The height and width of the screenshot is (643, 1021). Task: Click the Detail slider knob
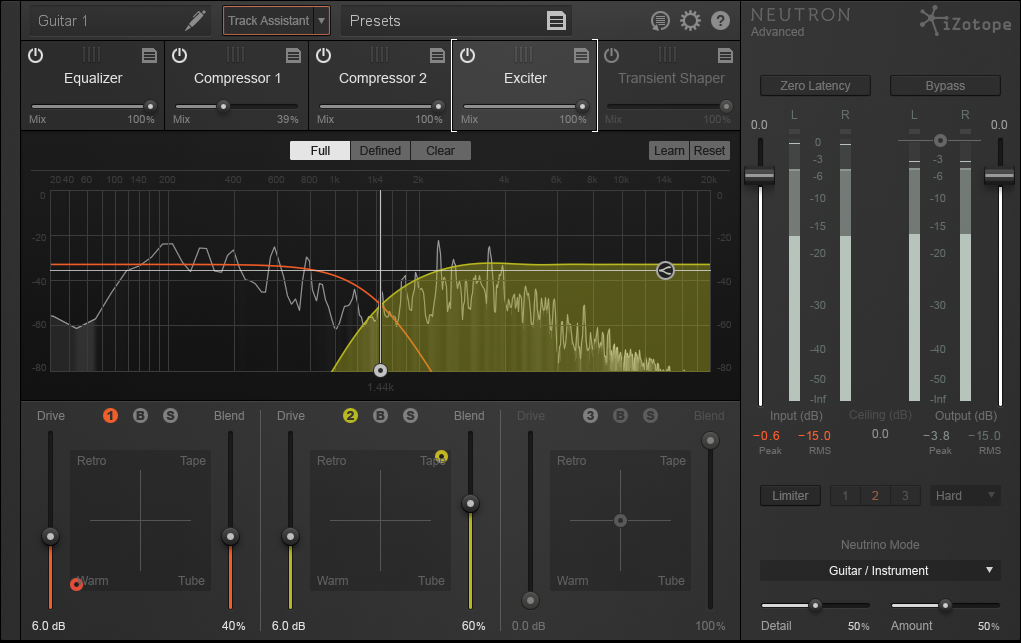coord(815,605)
